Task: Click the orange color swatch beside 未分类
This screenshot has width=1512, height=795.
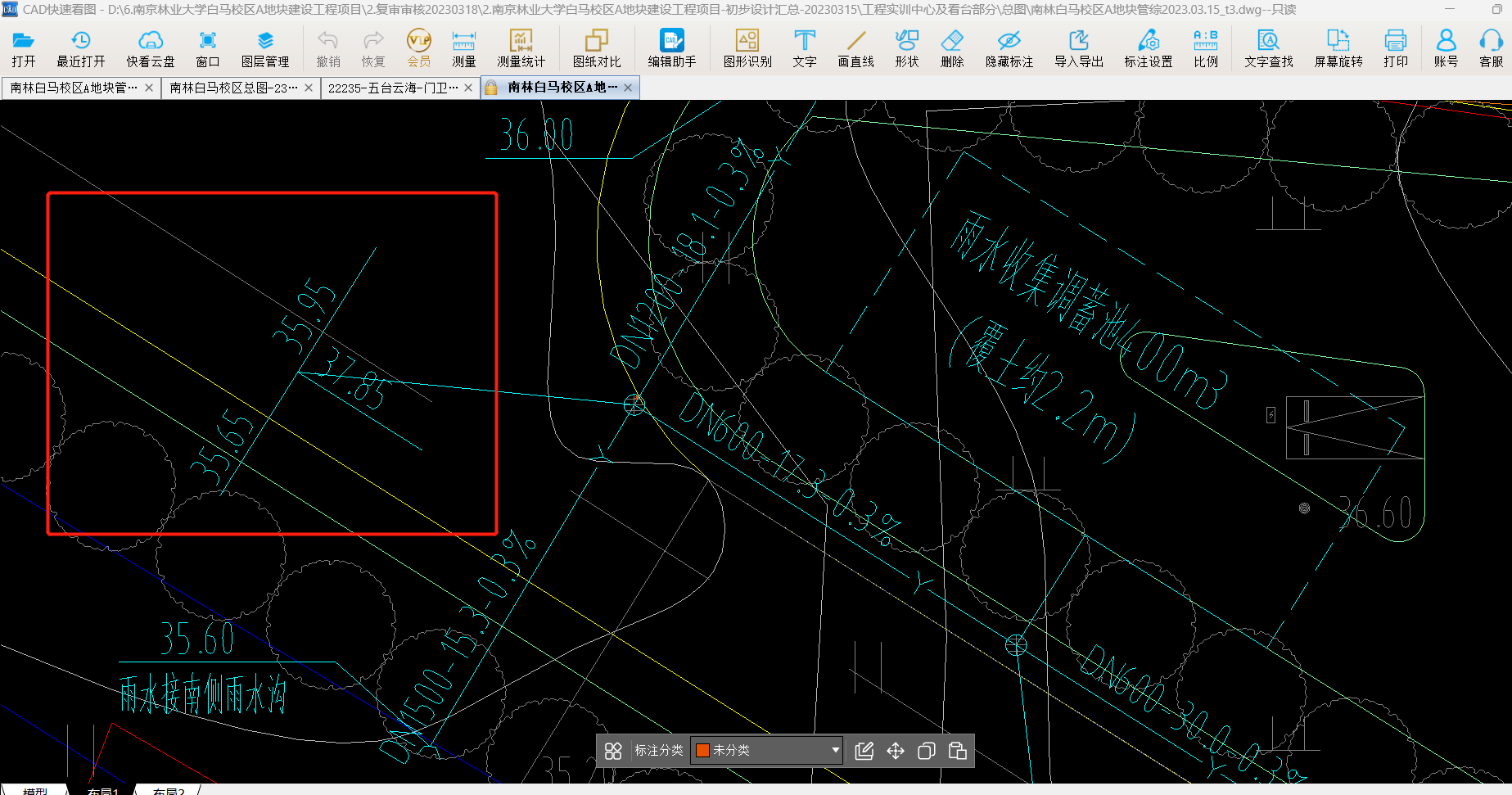Action: tap(702, 750)
